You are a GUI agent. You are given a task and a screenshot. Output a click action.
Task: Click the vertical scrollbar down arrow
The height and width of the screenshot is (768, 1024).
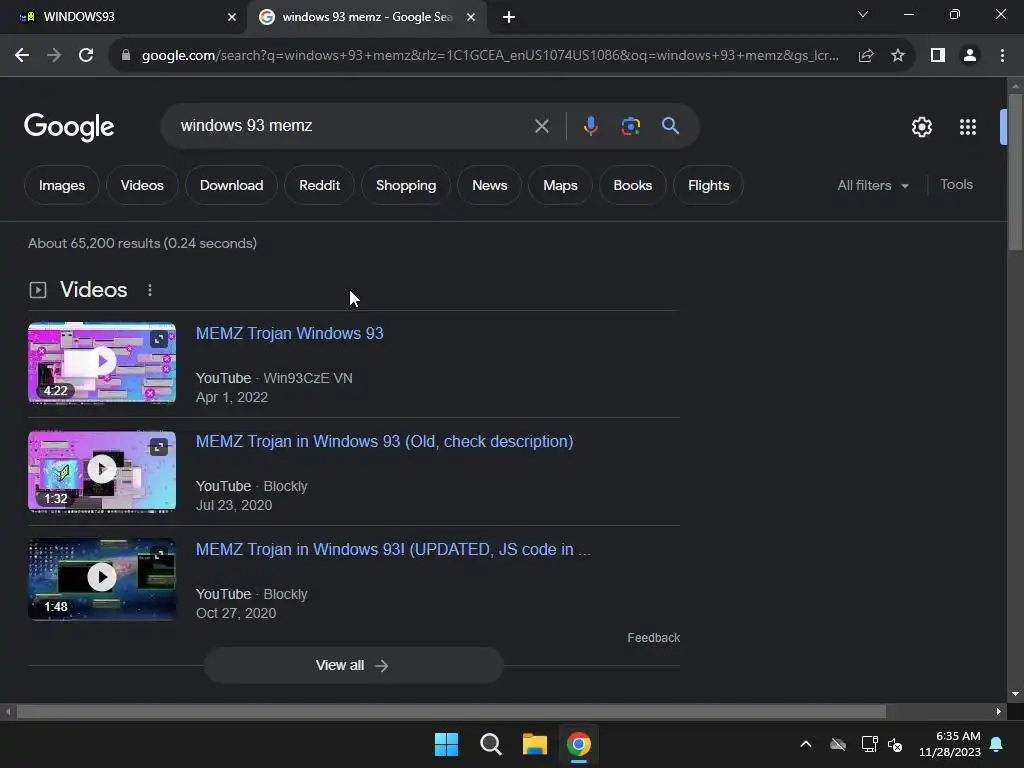1015,694
